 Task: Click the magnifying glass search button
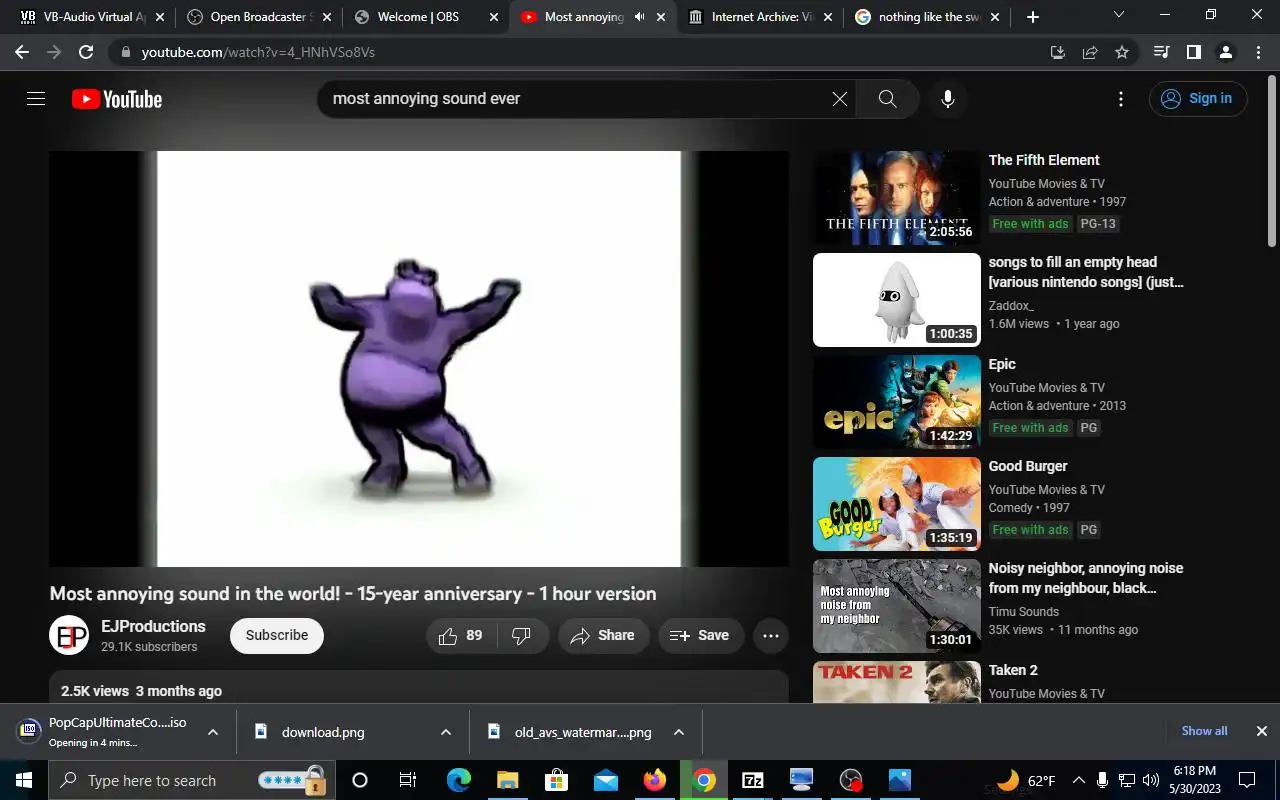pos(887,98)
